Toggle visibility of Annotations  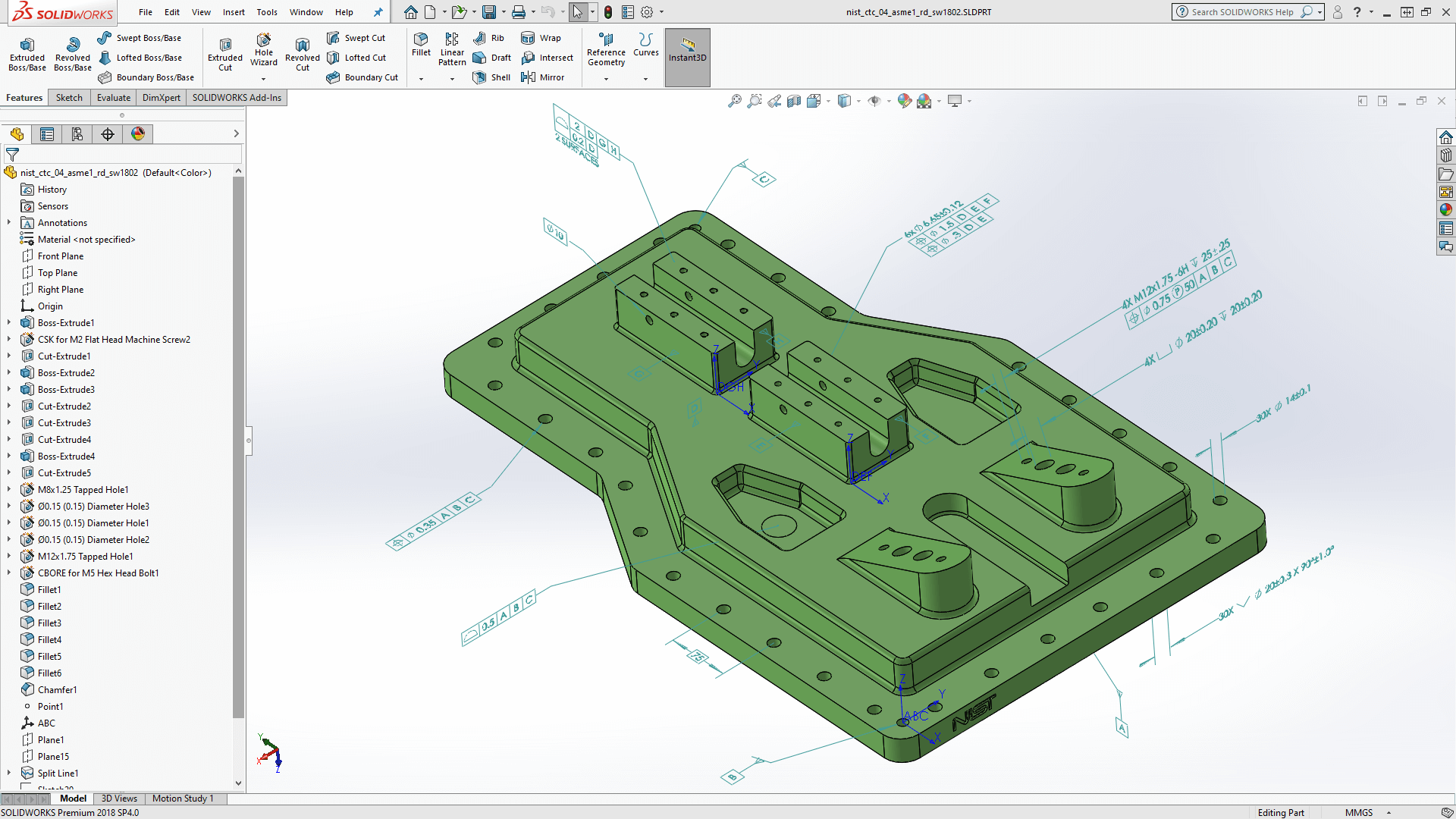(x=62, y=222)
